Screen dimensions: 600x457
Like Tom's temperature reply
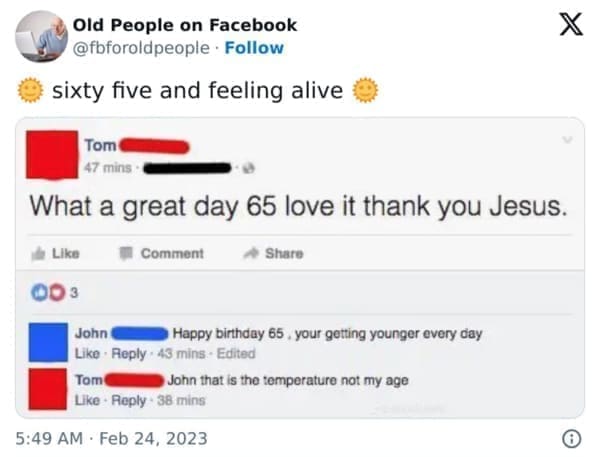[x=88, y=398]
